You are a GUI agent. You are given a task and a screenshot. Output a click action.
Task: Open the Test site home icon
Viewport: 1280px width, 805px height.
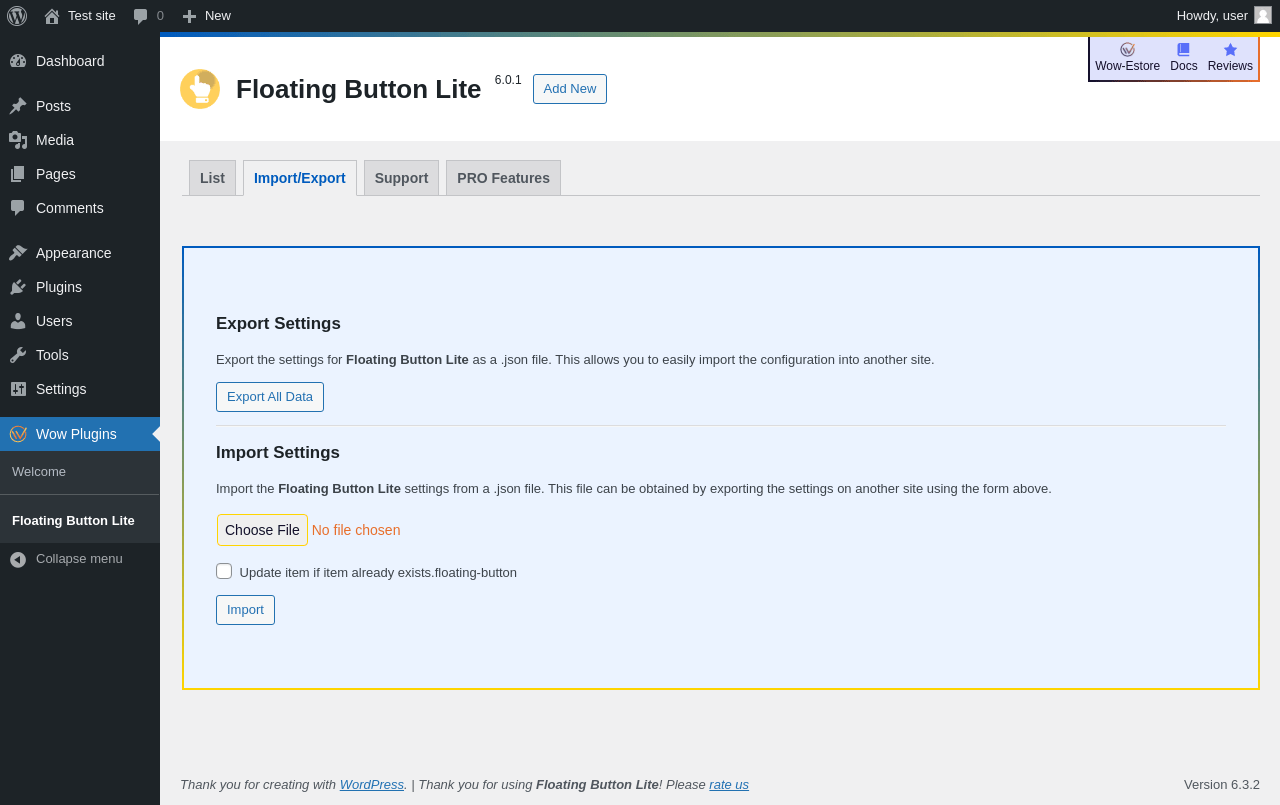52,16
